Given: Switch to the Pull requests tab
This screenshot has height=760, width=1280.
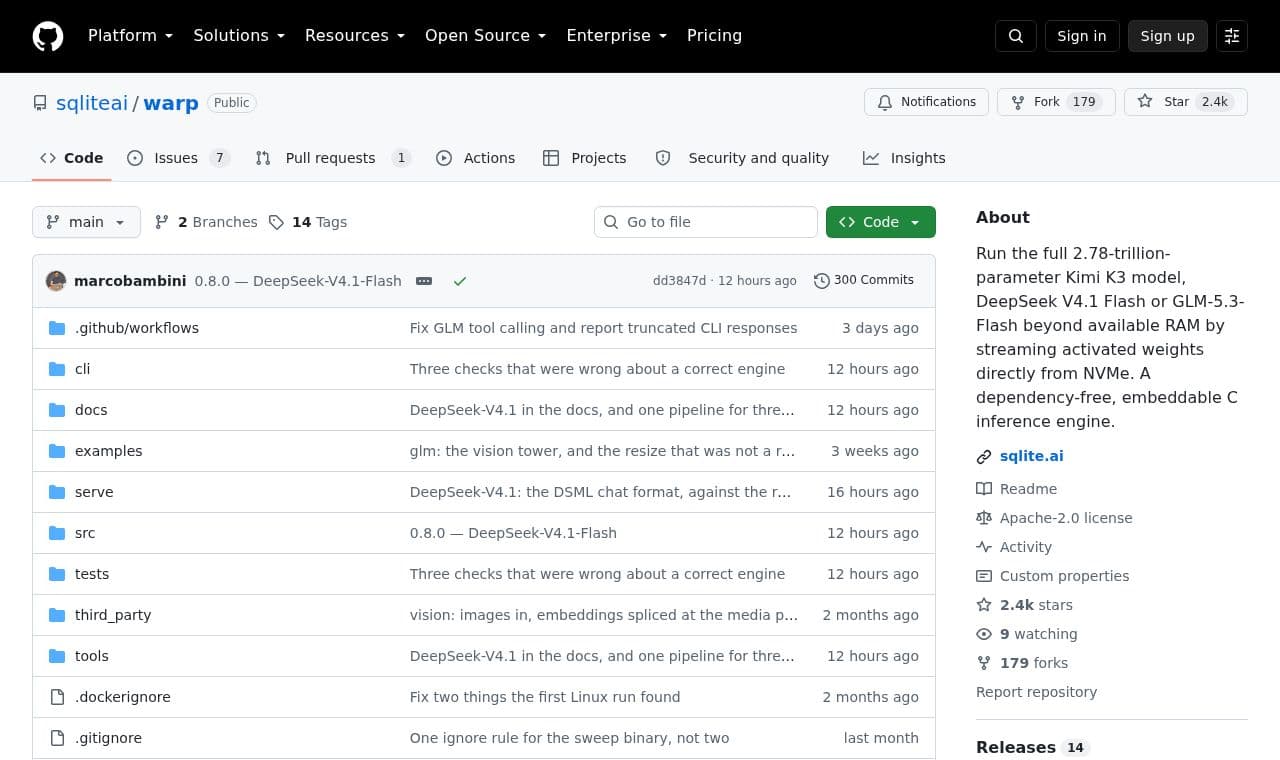Looking at the screenshot, I should 332,158.
